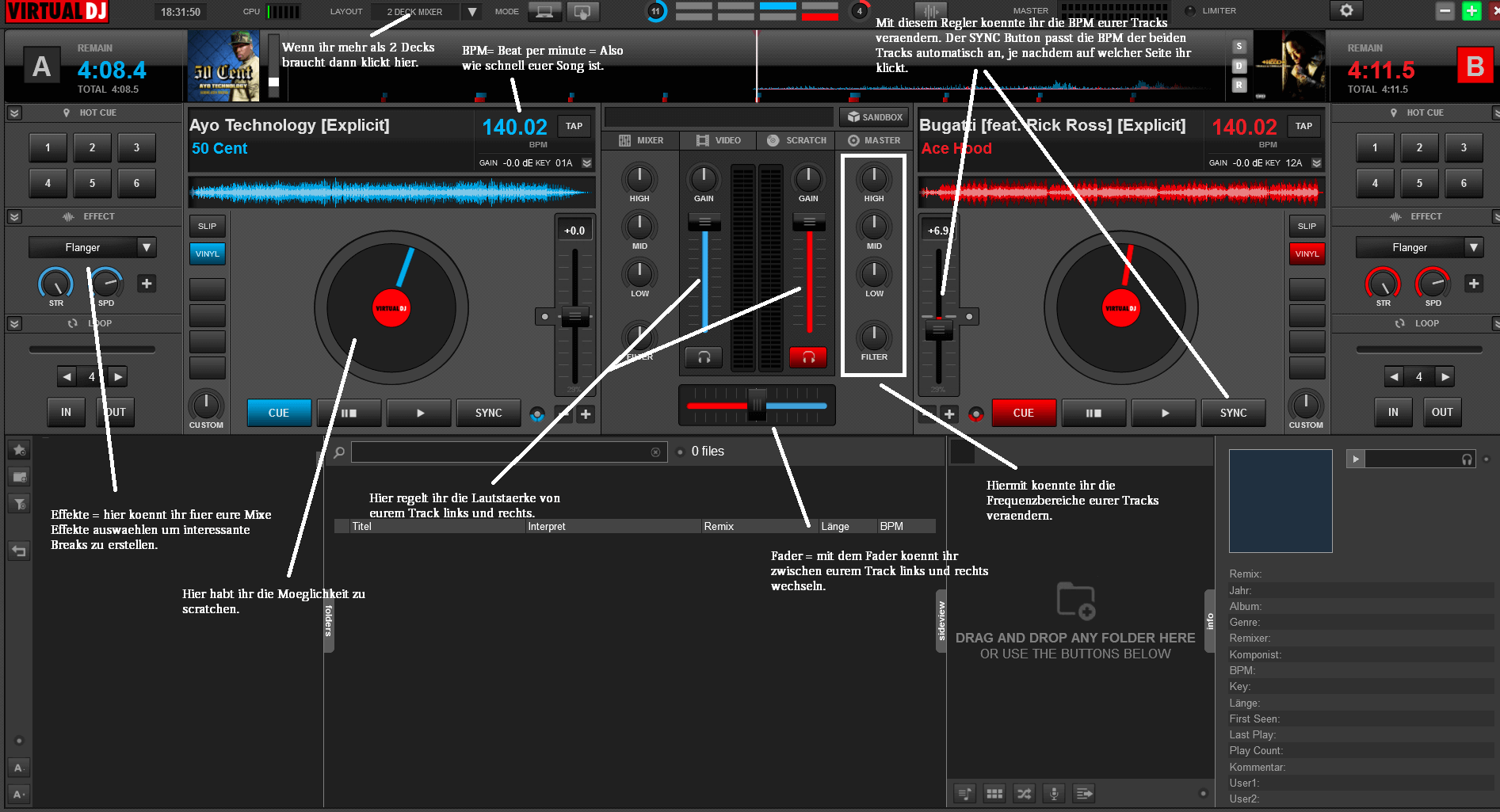Toggle the R button next to deck B cover
The width and height of the screenshot is (1500, 812).
(x=1239, y=85)
